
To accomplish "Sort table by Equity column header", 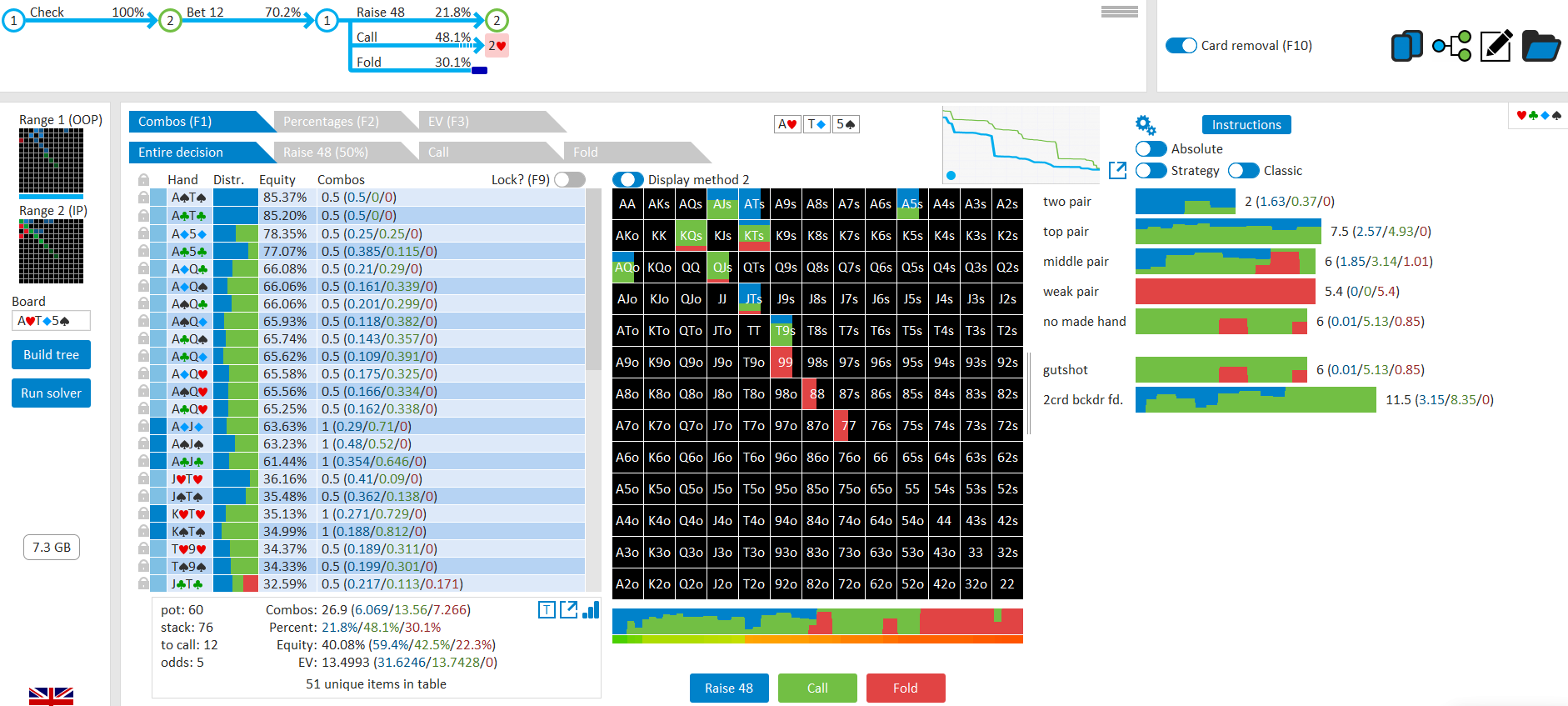I will coord(277,180).
